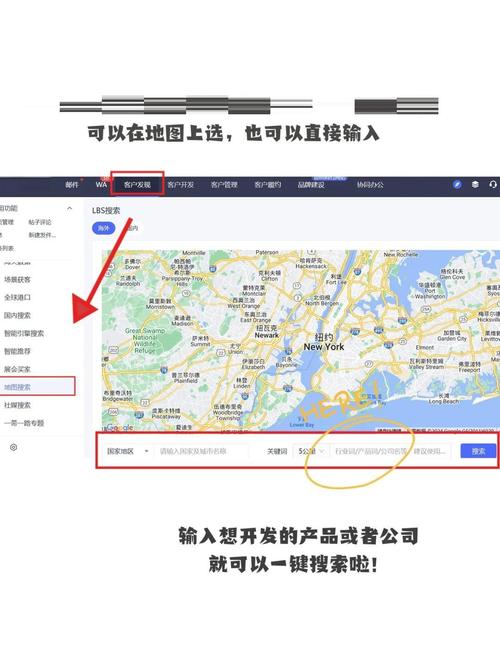Click the blue 搜索 search button
Viewport: 500px width, 654px height.
tap(478, 451)
